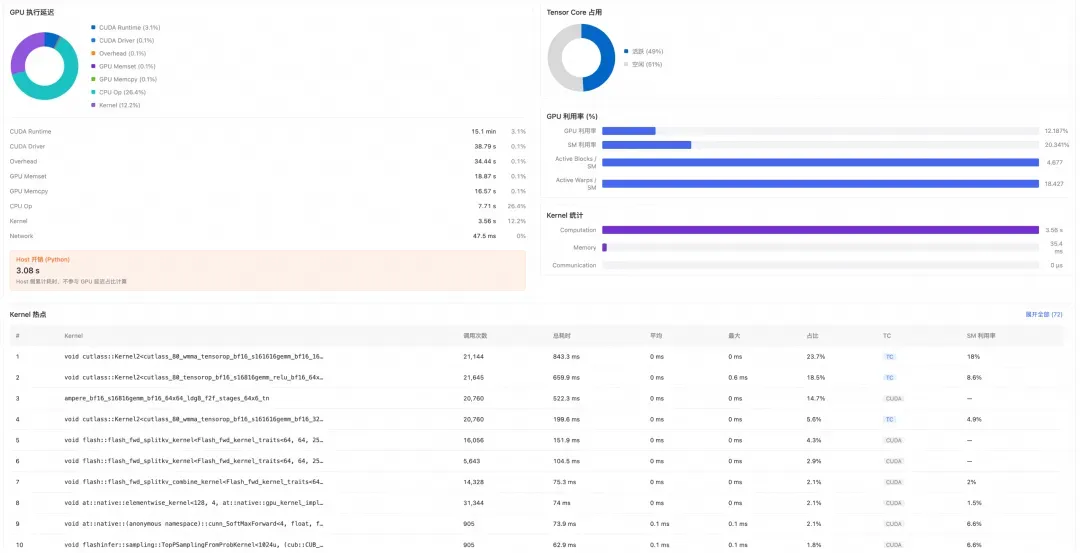Click the CUDA Driver legend item
This screenshot has width=1080, height=553.
coord(123,41)
